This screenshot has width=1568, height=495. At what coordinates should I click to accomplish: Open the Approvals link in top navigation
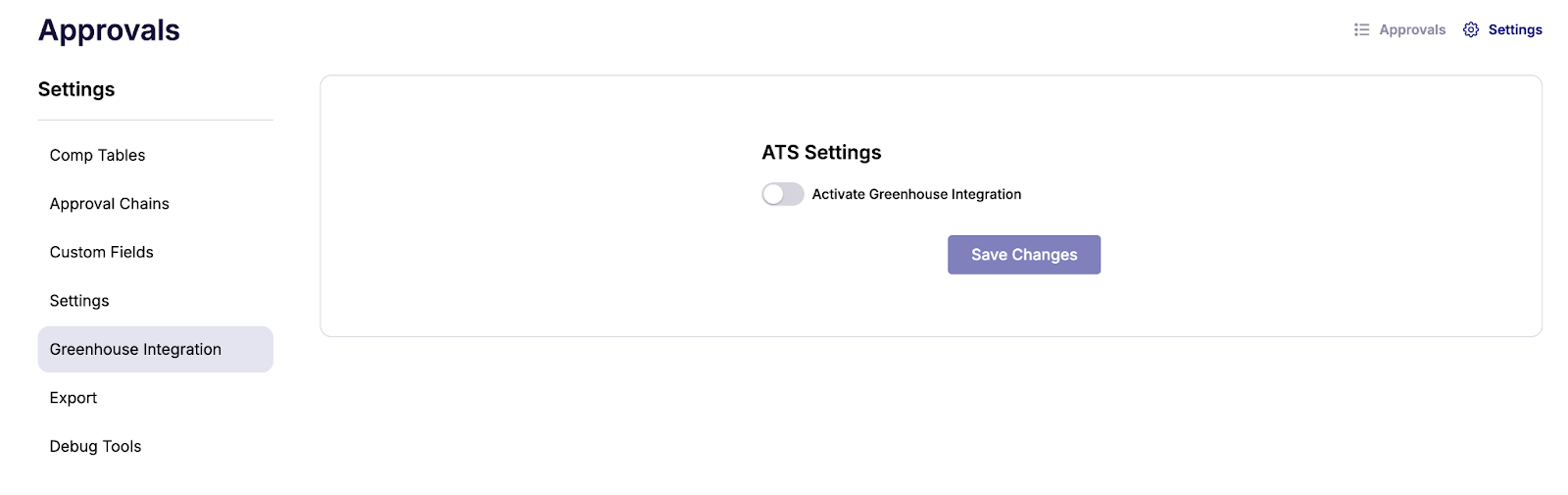tap(1412, 29)
